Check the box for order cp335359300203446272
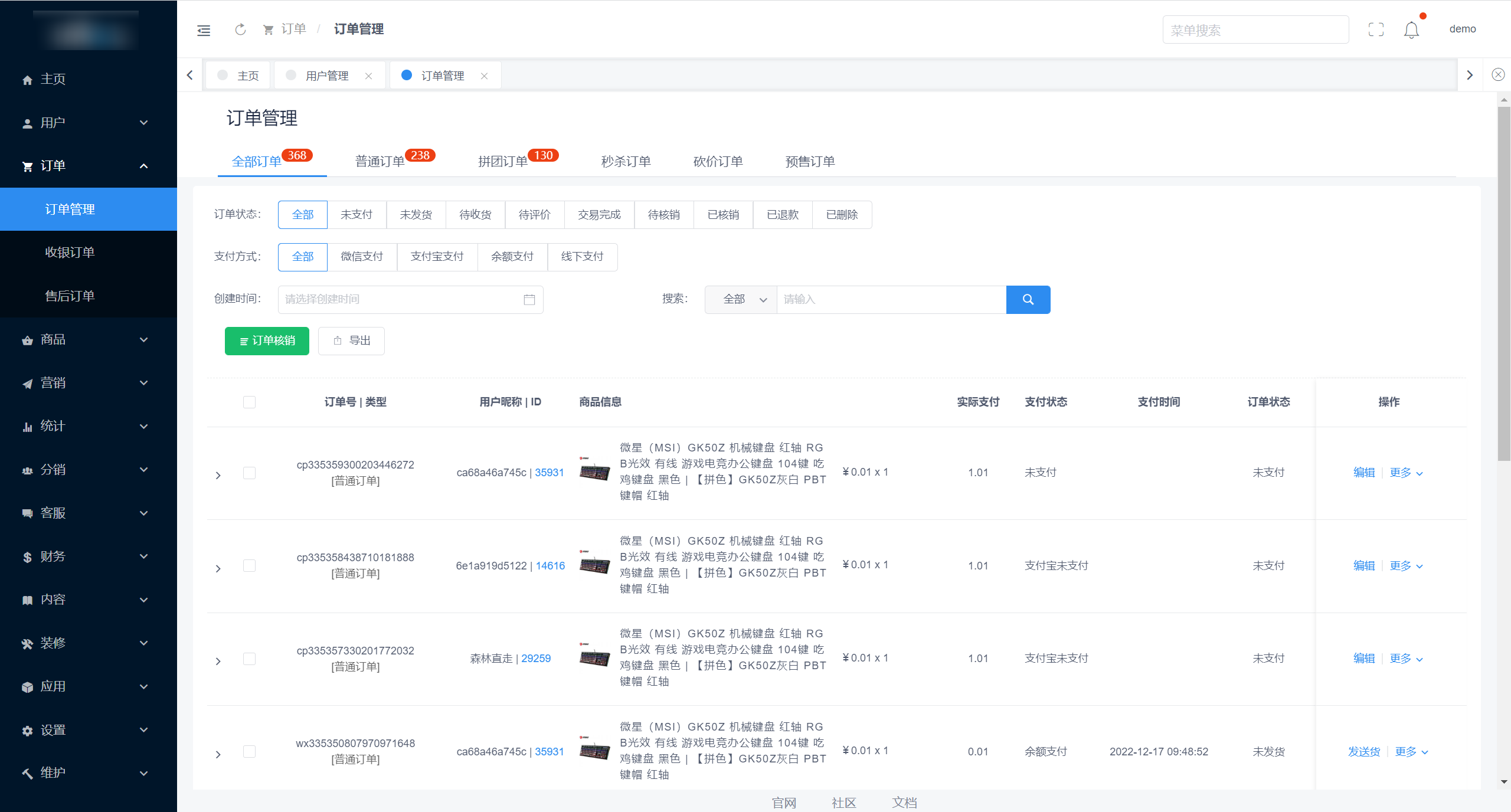 pos(249,473)
